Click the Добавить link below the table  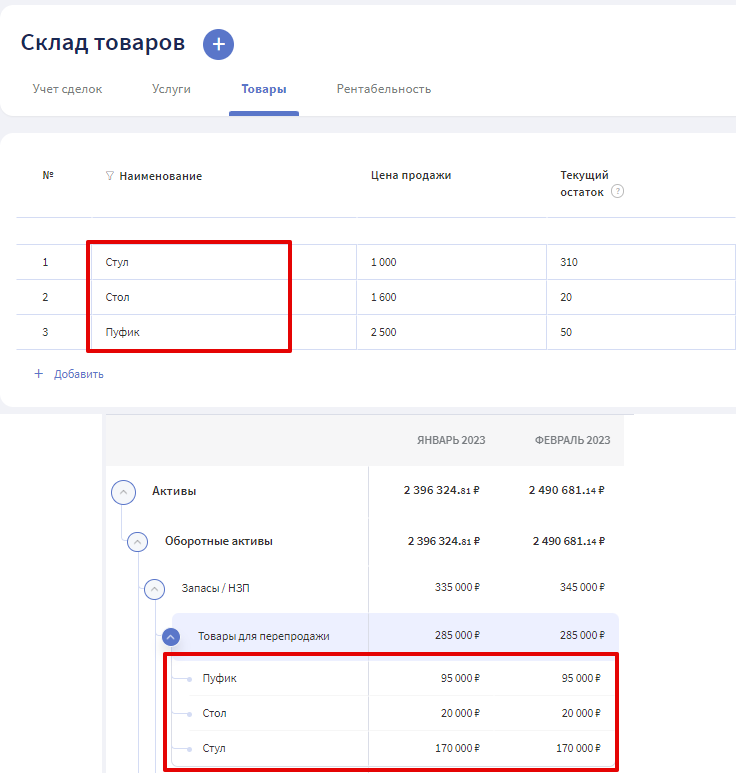(79, 374)
